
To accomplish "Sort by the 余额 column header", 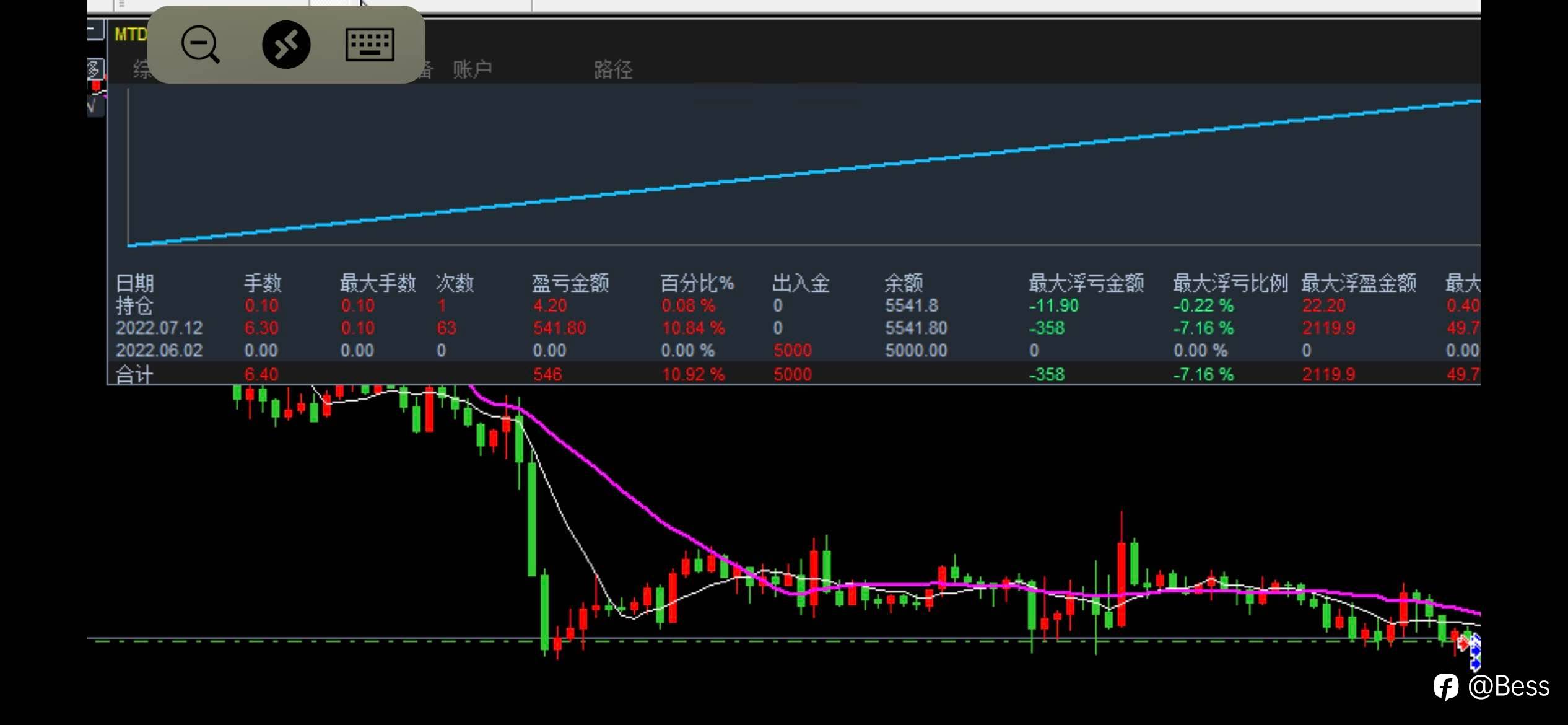I will coord(903,283).
